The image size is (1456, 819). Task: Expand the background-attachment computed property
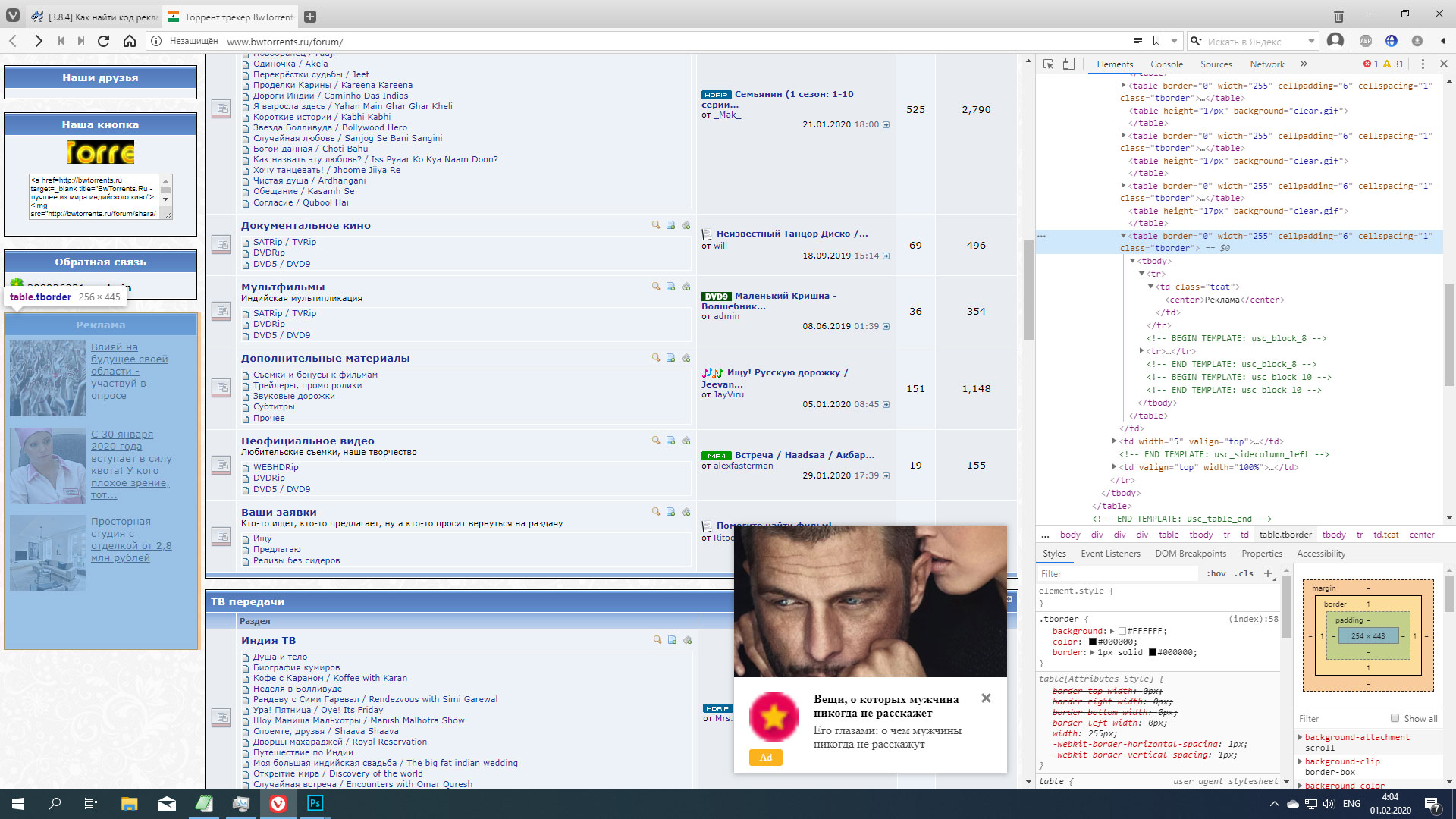pyautogui.click(x=1300, y=737)
